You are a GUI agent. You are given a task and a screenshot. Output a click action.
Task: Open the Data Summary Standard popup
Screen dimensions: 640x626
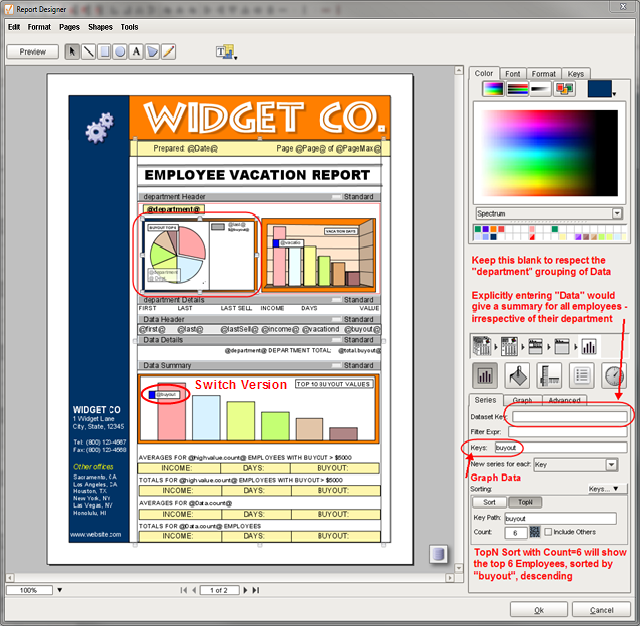tap(353, 365)
